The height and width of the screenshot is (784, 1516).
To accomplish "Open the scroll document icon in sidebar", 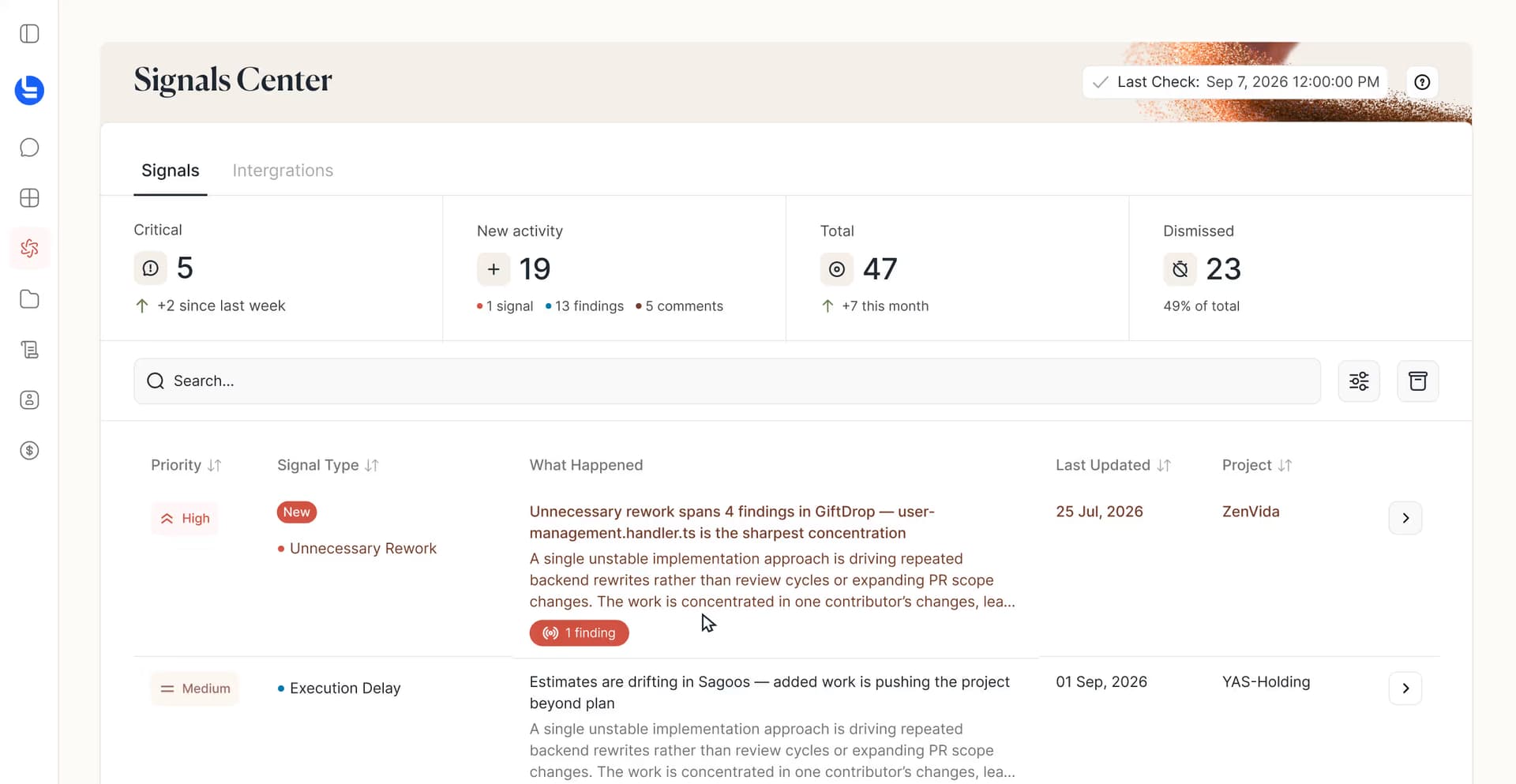I will [29, 350].
